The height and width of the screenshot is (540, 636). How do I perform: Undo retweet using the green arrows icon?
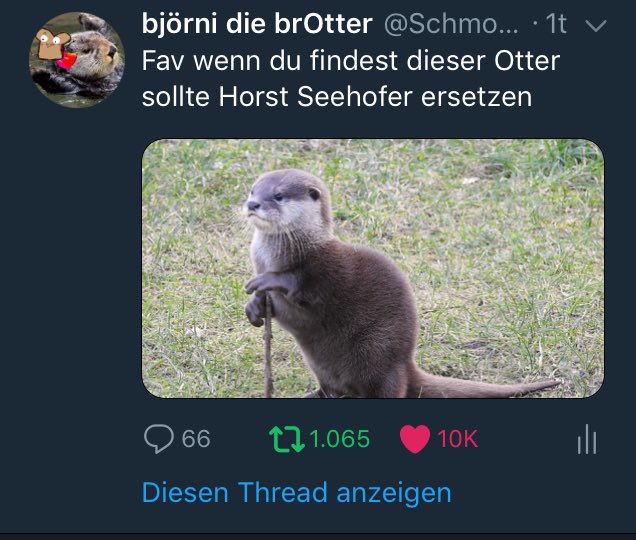coord(286,439)
